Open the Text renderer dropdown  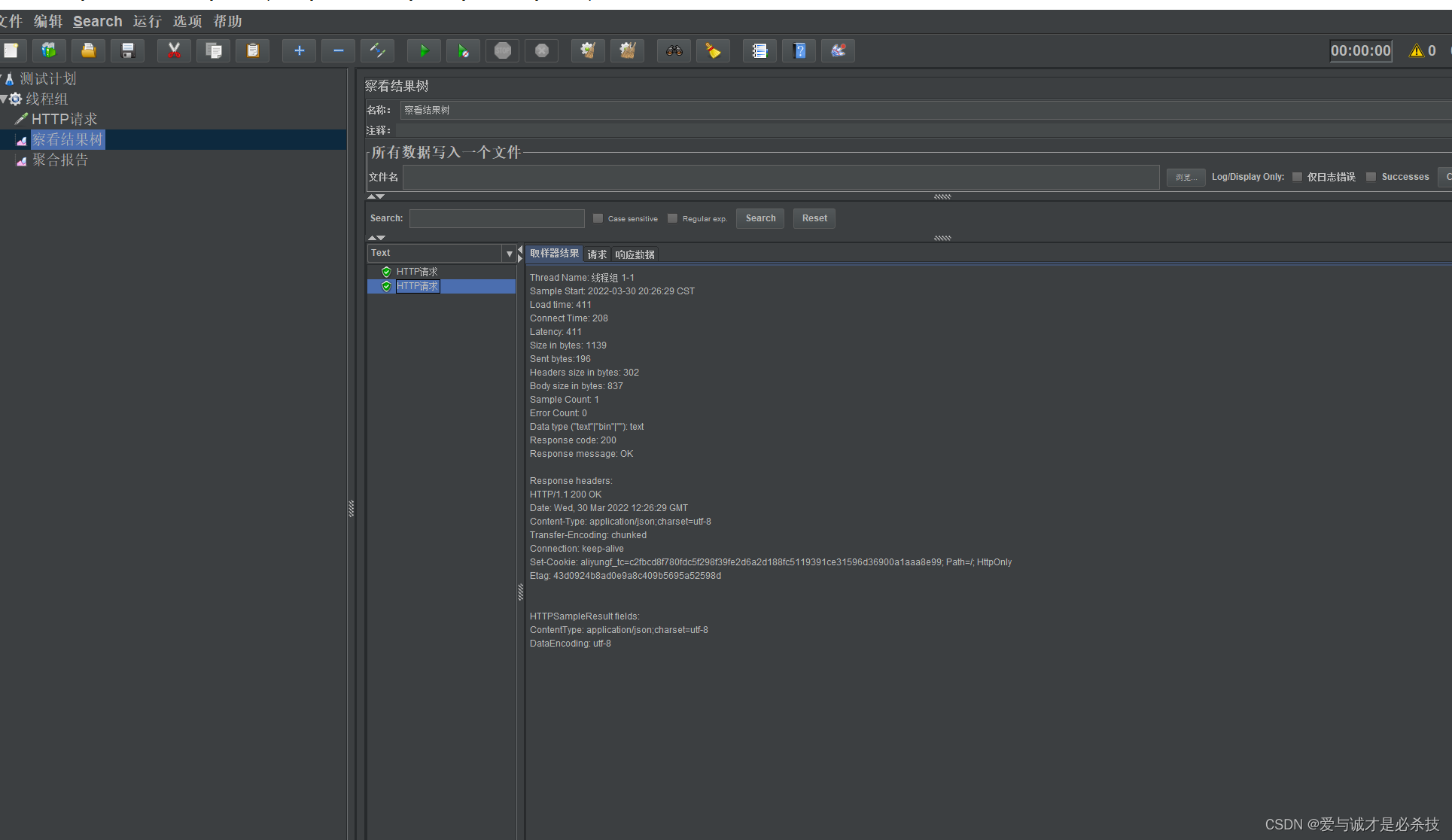tap(510, 254)
